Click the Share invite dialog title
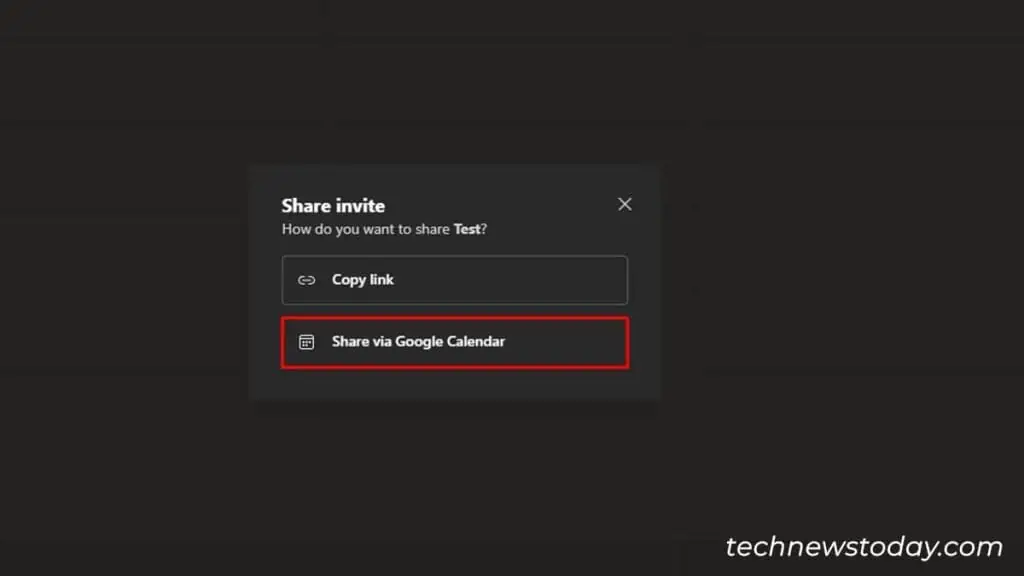Image resolution: width=1024 pixels, height=576 pixels. click(x=333, y=206)
